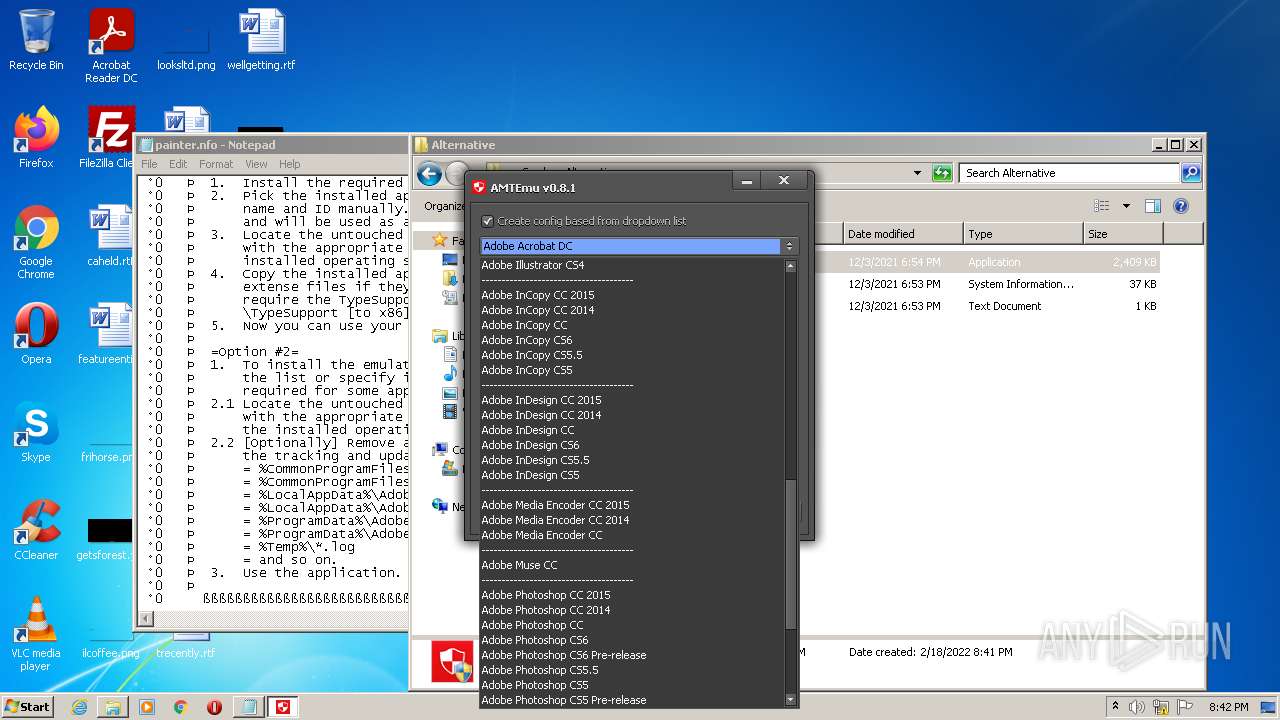Select Adobe Photoshop CC 2015 entry
The height and width of the screenshot is (720, 1280).
[x=631, y=595]
